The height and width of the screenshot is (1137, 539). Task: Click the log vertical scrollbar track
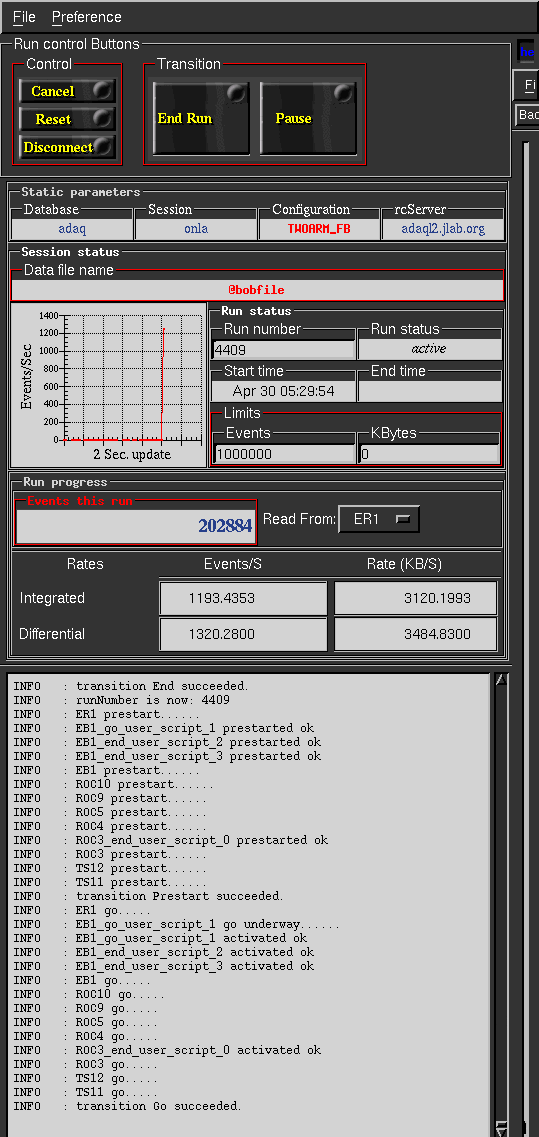[x=501, y=904]
